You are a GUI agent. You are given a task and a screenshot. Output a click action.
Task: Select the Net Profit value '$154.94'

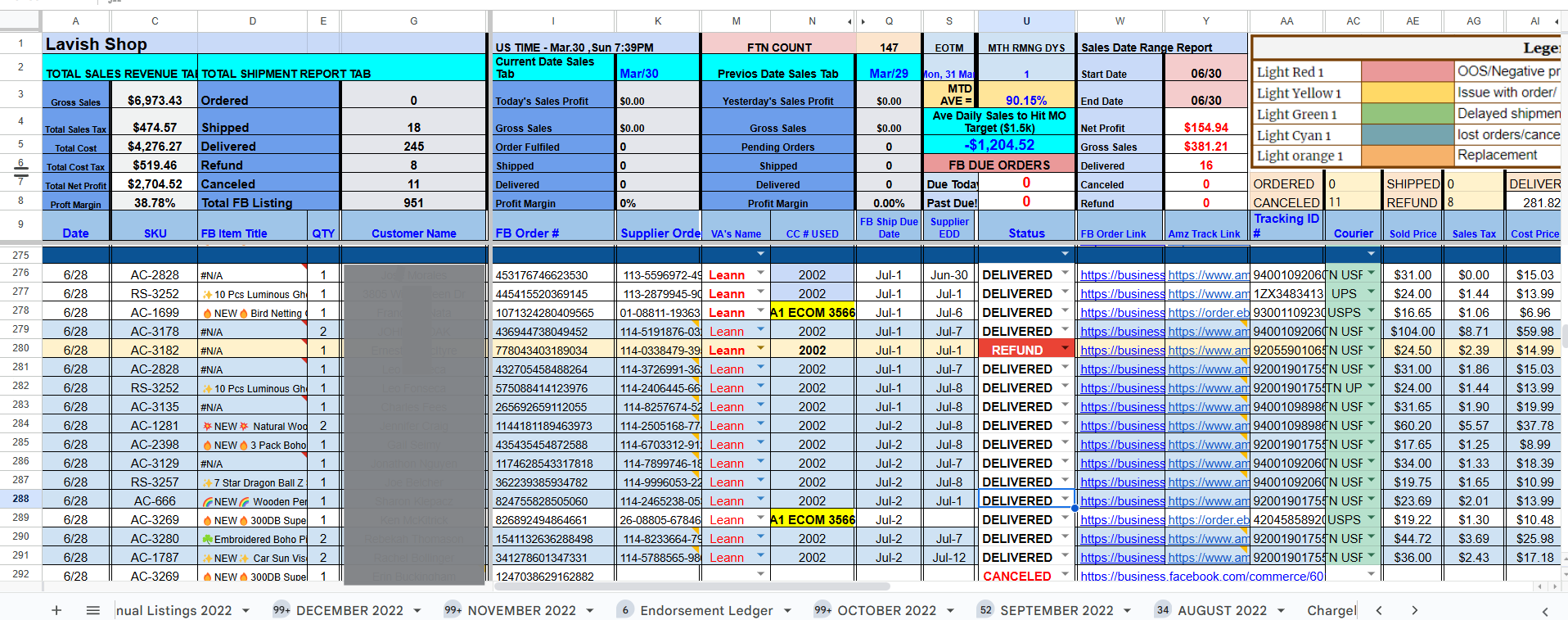tap(1205, 128)
